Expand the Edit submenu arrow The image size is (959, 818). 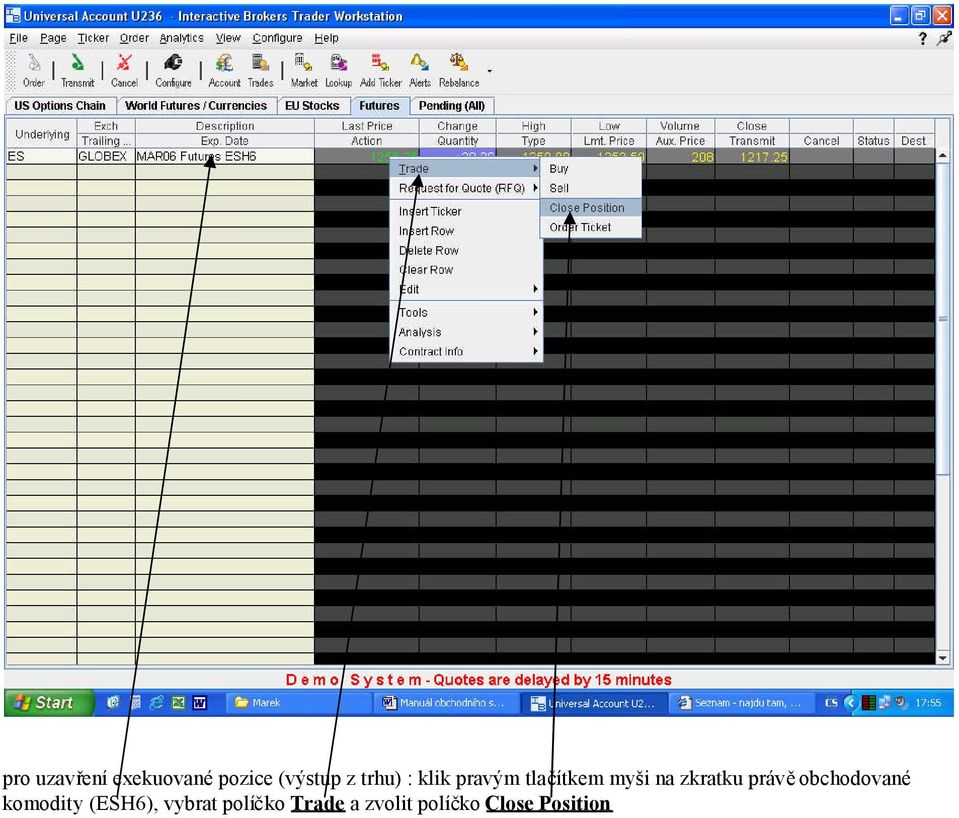click(535, 289)
